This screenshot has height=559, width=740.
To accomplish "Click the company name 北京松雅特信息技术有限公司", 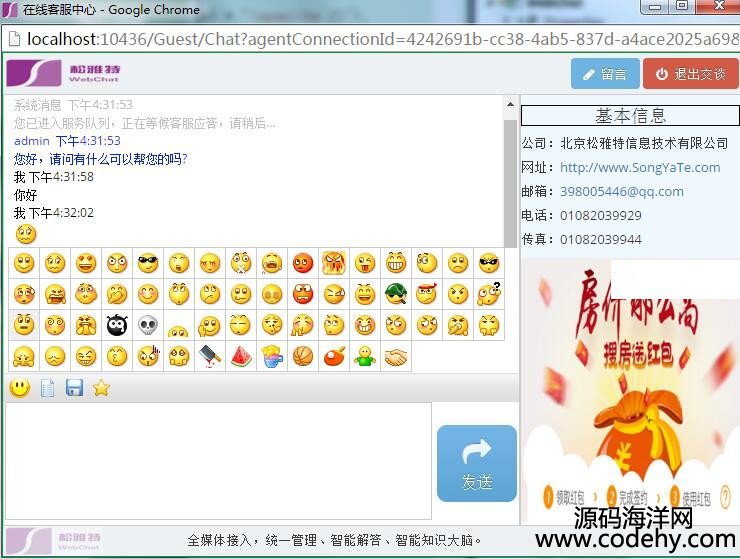I will (x=644, y=143).
